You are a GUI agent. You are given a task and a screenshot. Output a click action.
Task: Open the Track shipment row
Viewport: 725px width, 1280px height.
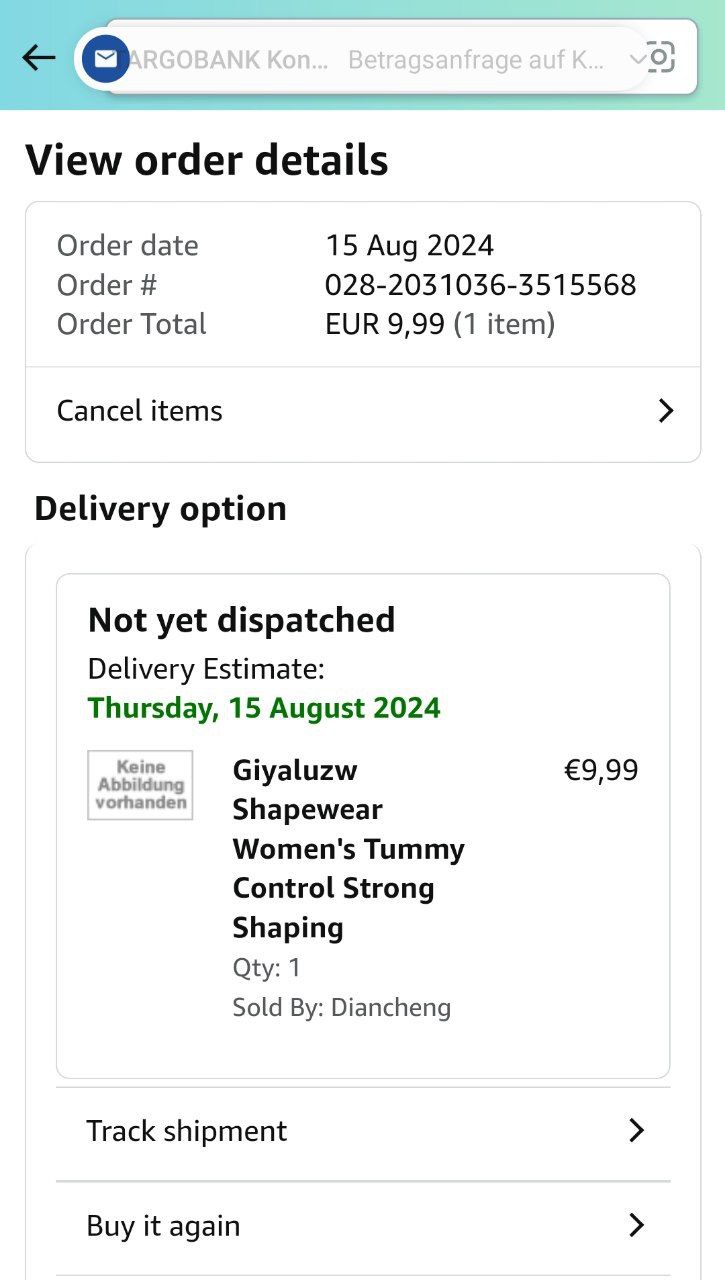point(363,1132)
